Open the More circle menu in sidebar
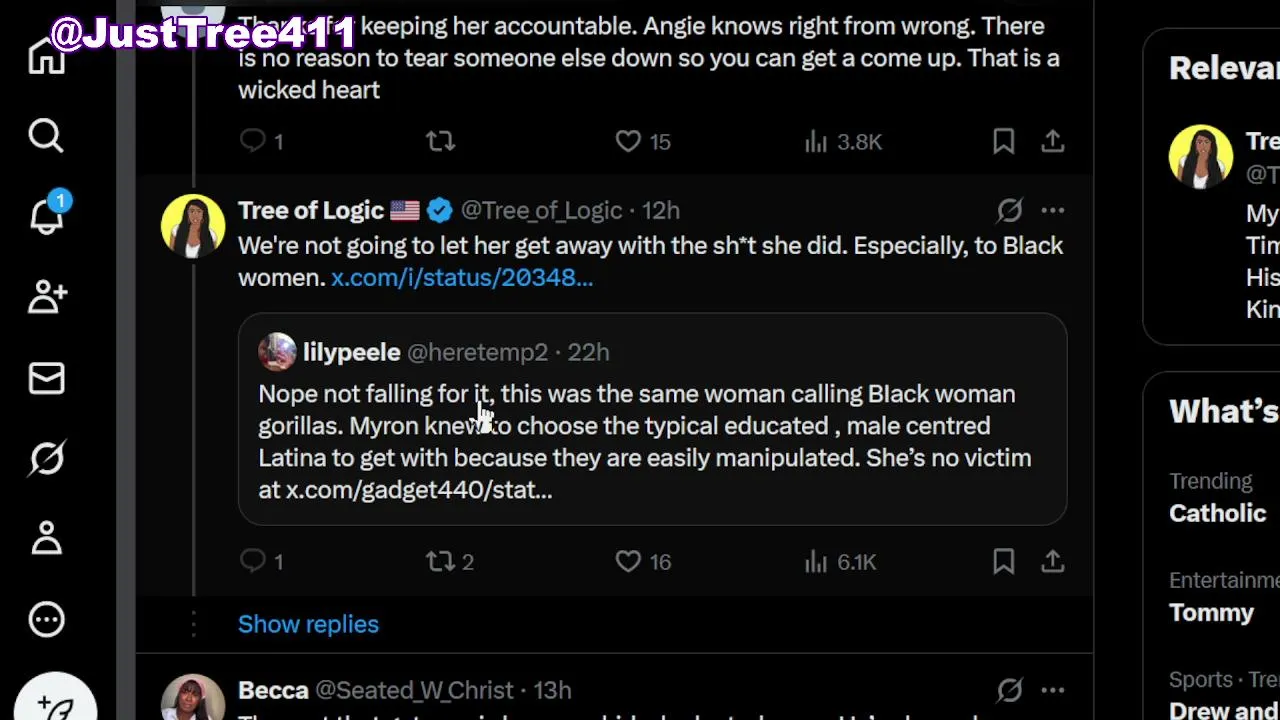Screen dimensions: 1280x720 [46, 620]
